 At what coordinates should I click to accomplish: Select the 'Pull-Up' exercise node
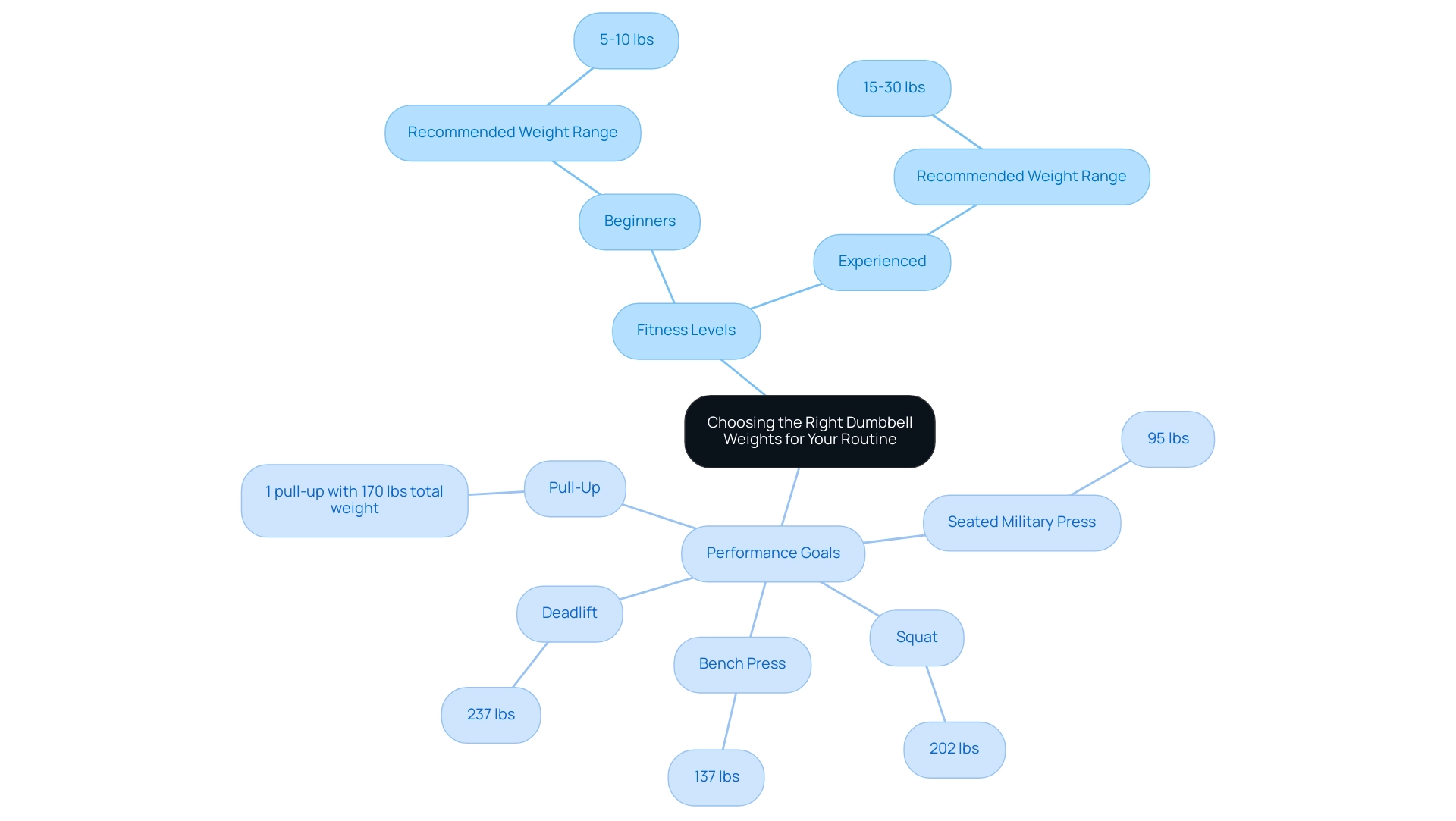(x=574, y=487)
